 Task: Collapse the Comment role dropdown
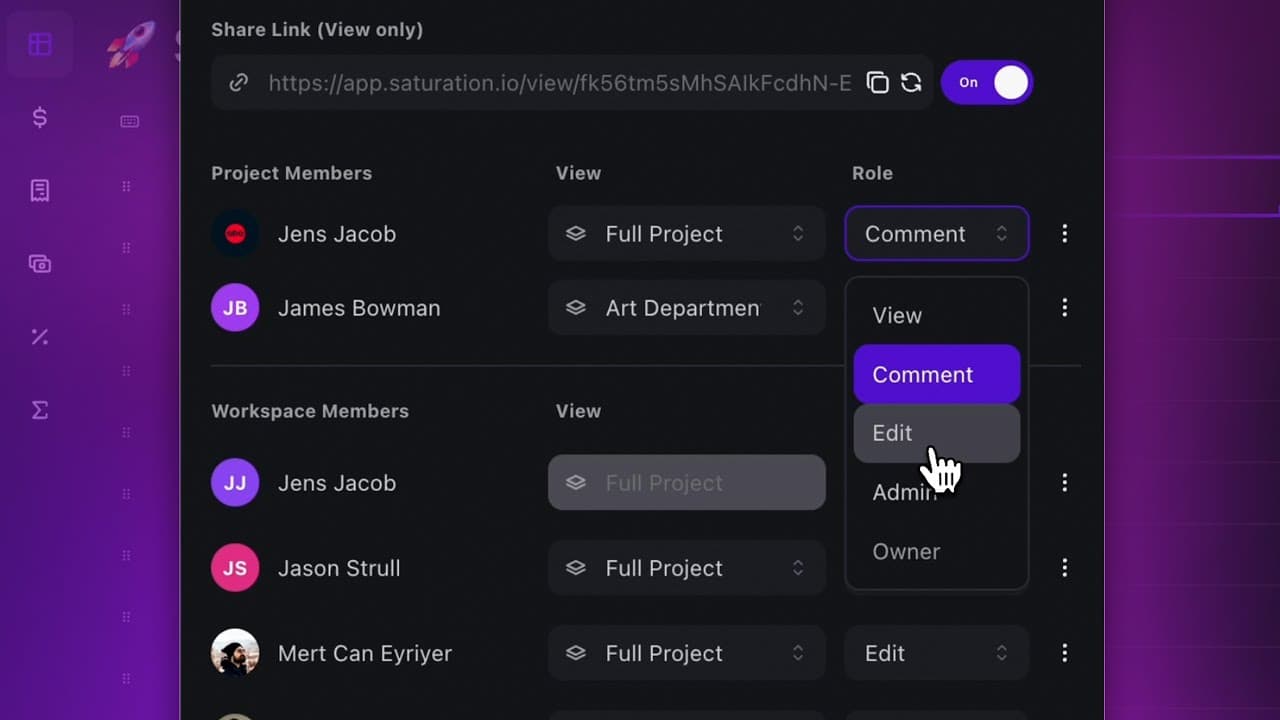[x=937, y=234]
